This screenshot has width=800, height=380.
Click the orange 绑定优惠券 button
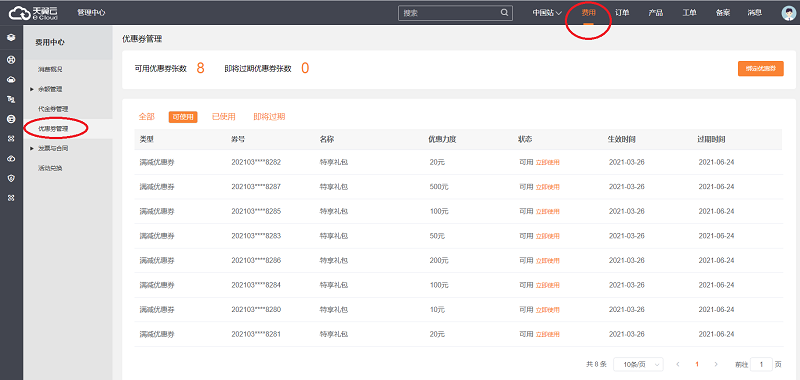[x=761, y=68]
